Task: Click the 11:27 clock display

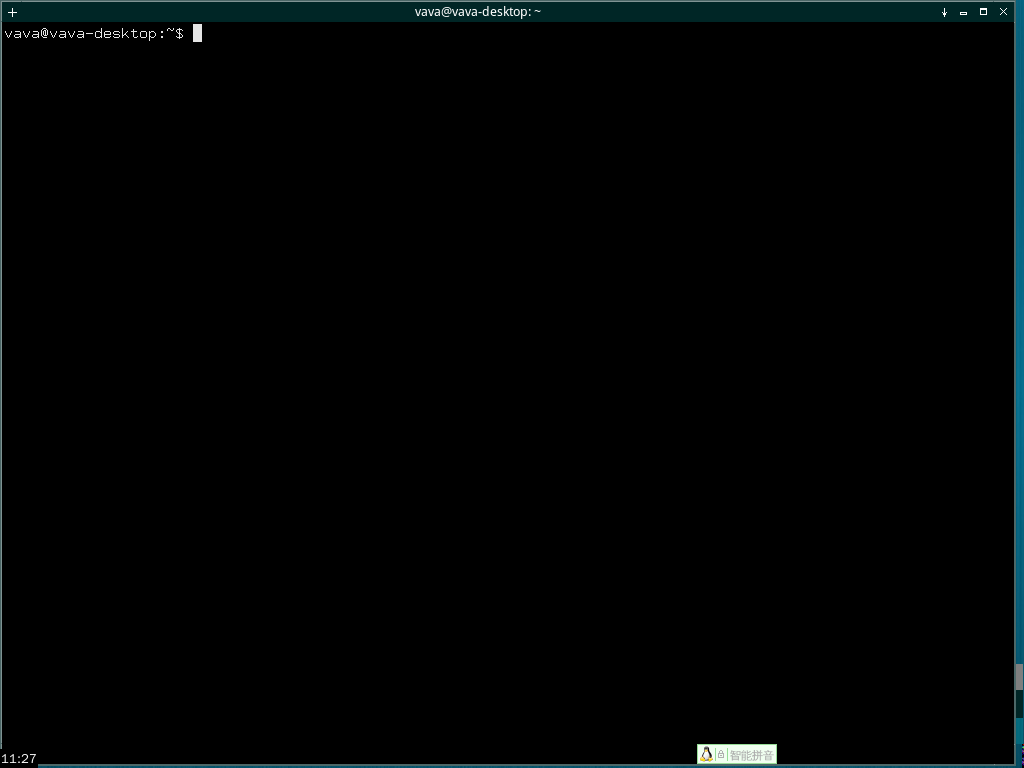Action: pos(19,758)
